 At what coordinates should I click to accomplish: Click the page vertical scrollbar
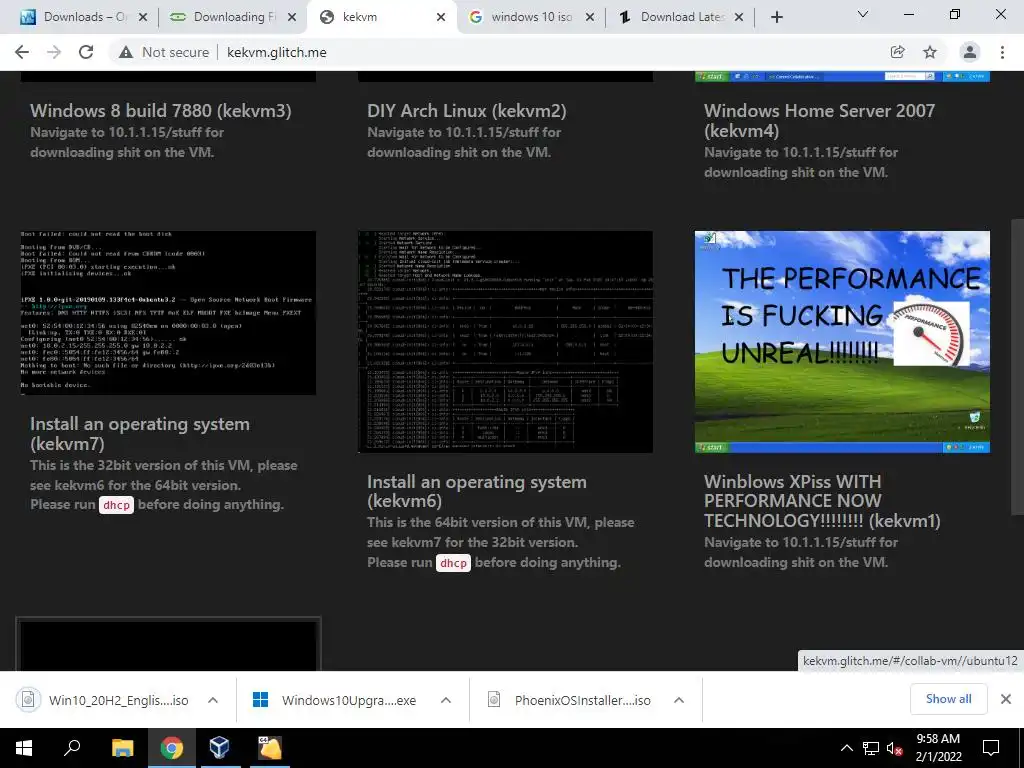pos(1017,368)
